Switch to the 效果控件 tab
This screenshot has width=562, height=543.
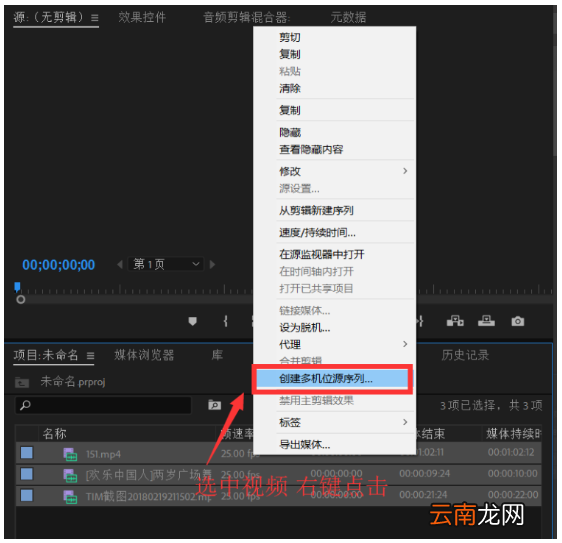142,17
